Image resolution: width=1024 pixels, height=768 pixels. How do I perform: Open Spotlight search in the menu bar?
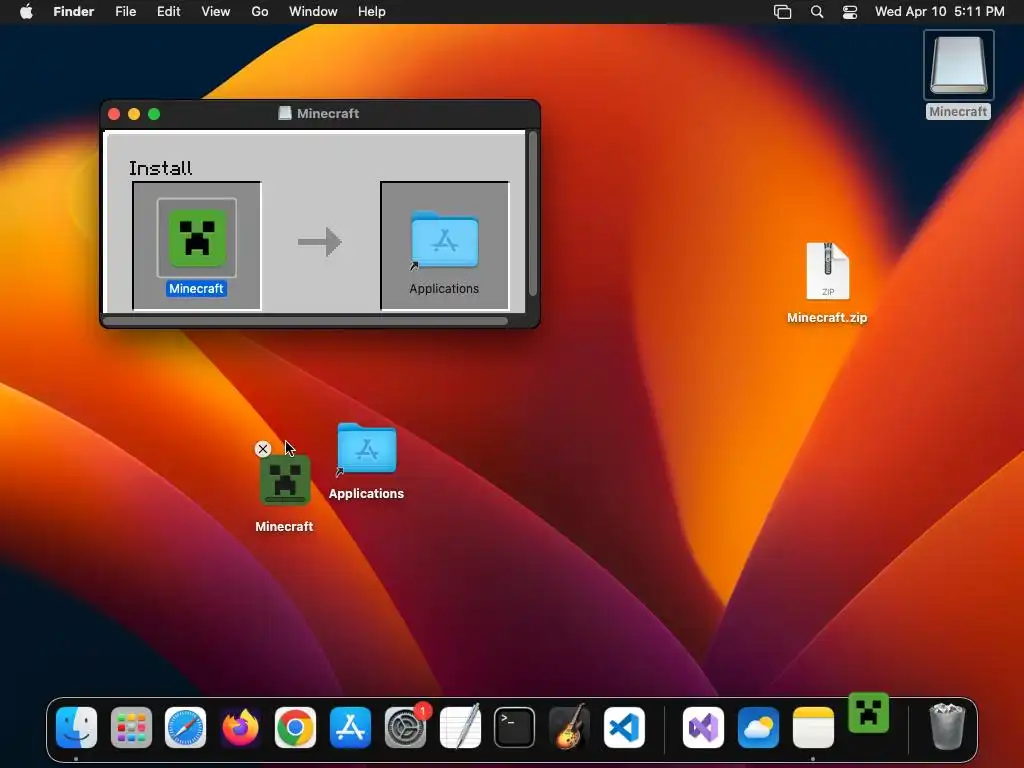pyautogui.click(x=816, y=12)
